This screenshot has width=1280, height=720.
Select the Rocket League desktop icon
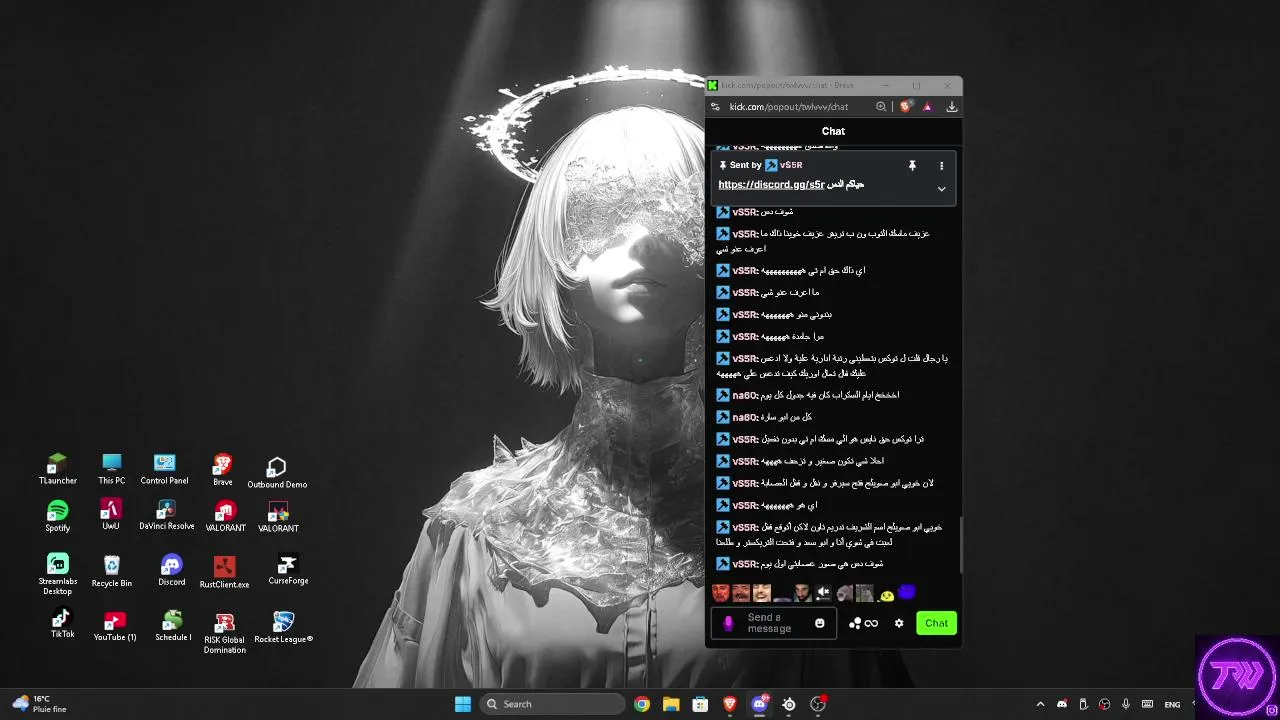[x=284, y=627]
